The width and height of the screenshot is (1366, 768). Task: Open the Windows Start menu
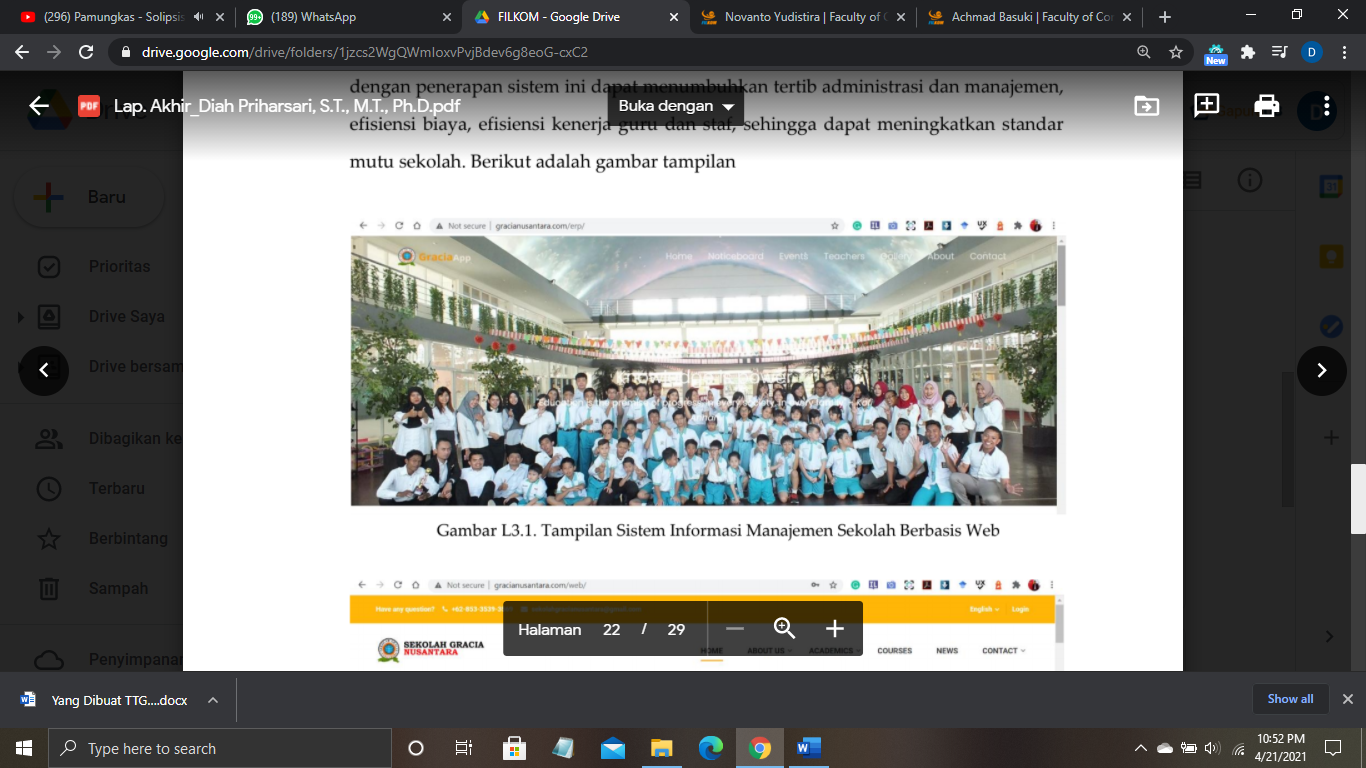pyautogui.click(x=24, y=748)
